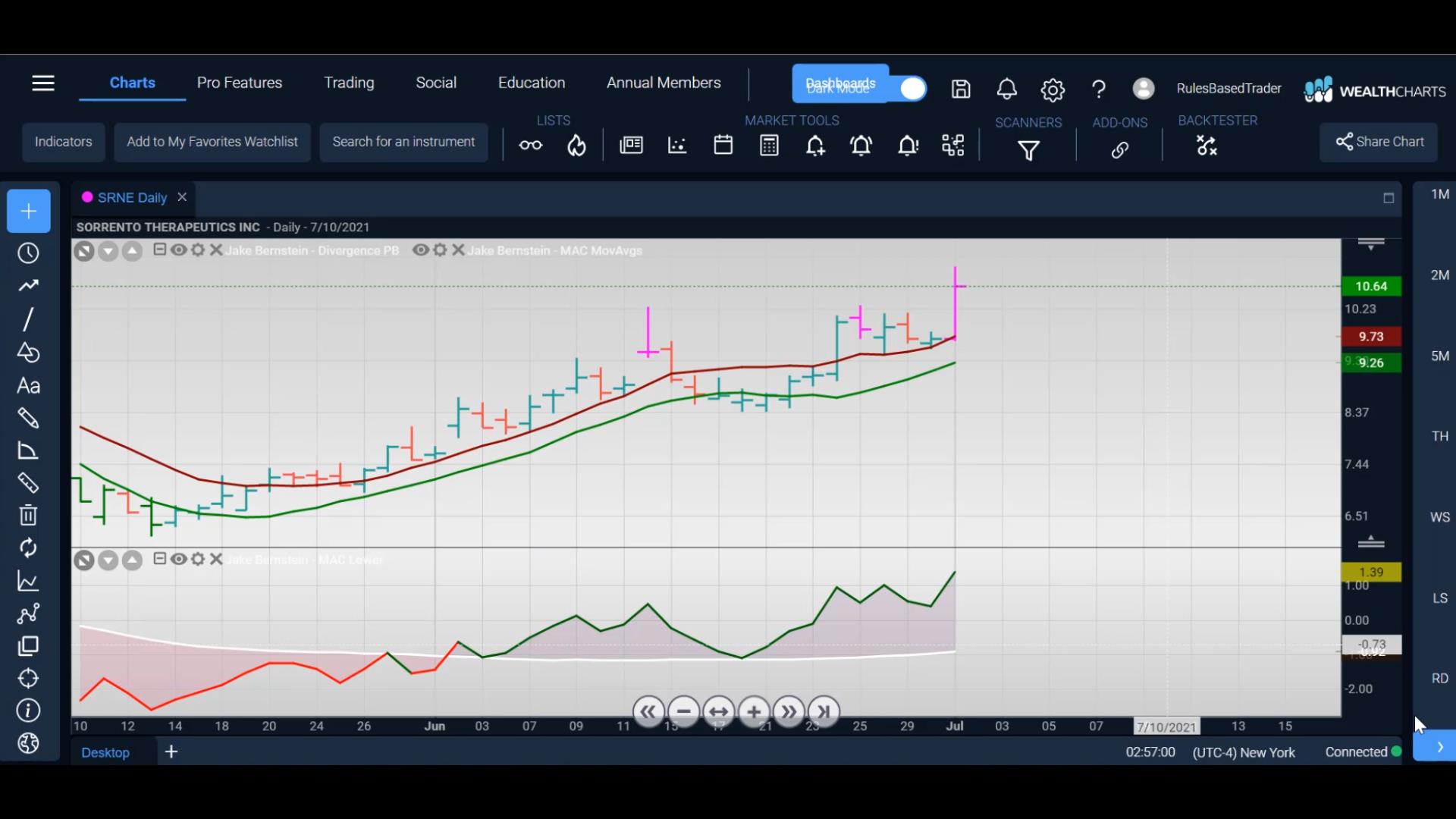Screen dimensions: 1456x819
Task: Click the crosshair target tool
Action: pos(28,678)
